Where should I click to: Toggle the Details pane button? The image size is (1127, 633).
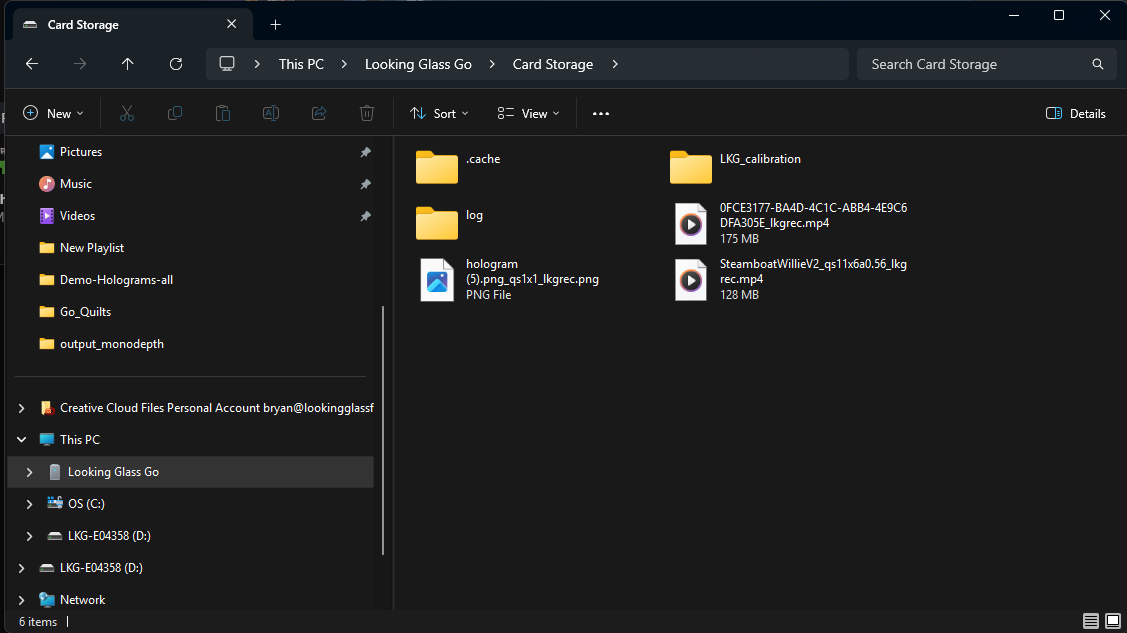coord(1076,113)
